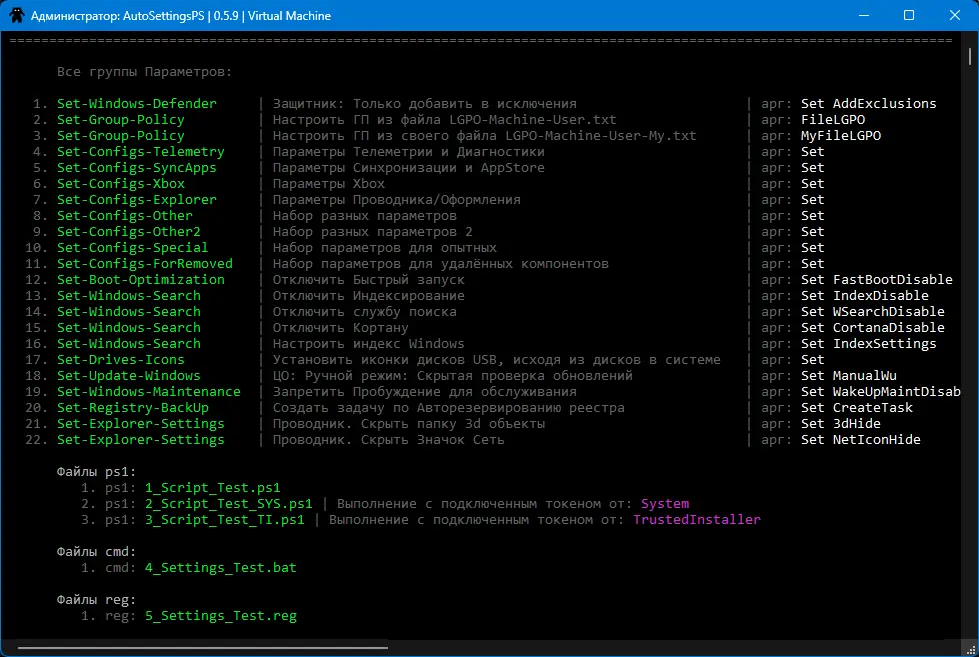Click the 'Set WSearchDisable' argument
Image resolution: width=979 pixels, height=657 pixels.
point(873,312)
